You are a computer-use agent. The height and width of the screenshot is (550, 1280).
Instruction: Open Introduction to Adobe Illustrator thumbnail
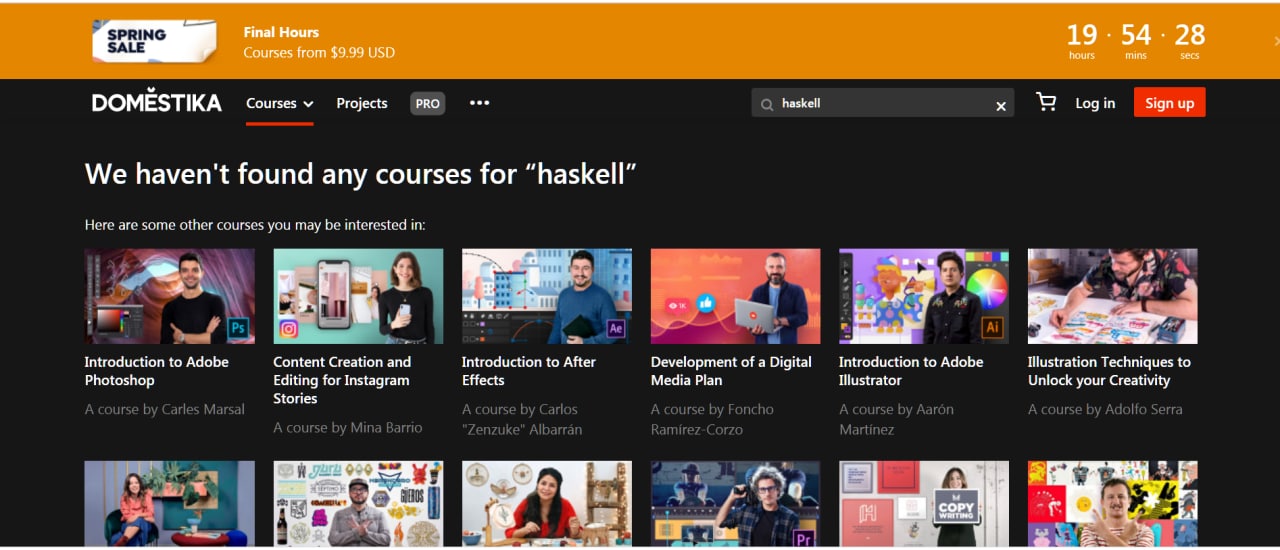tap(924, 296)
